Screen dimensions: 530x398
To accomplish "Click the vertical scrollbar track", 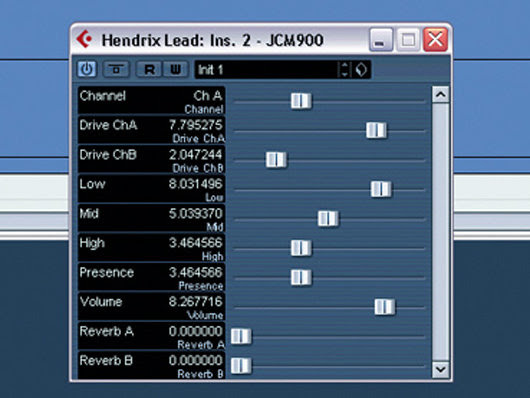I will 440,232.
